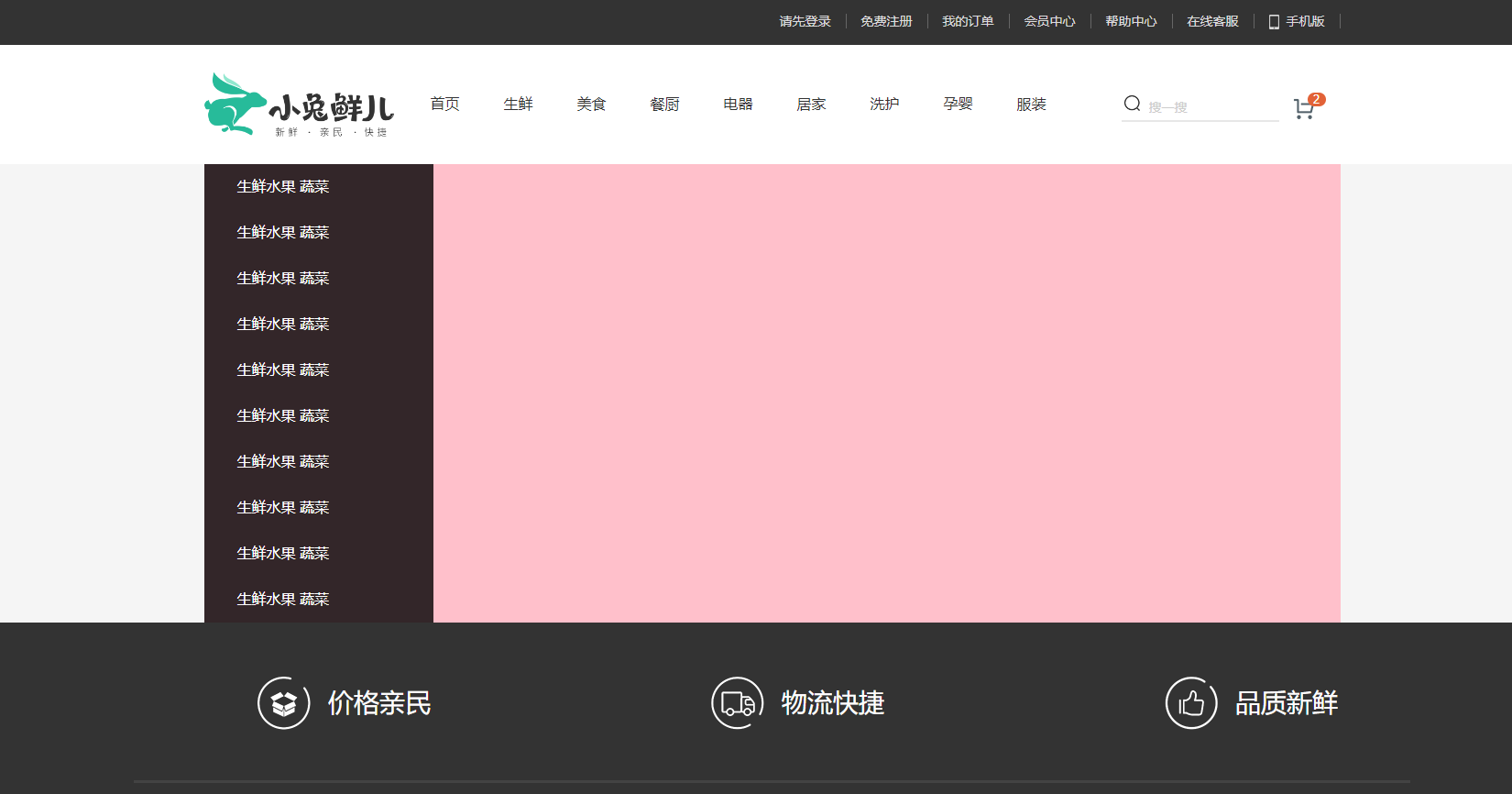Click the 品质新鲜 footer text
The height and width of the screenshot is (794, 1512).
pos(1287,703)
